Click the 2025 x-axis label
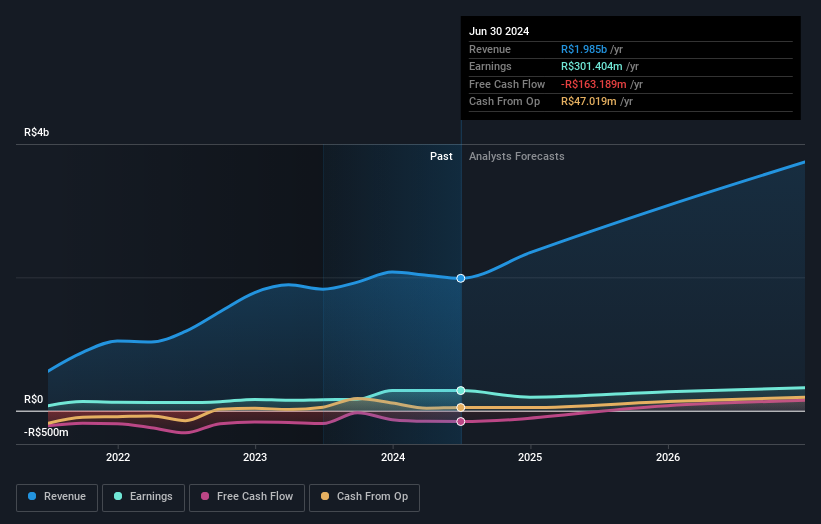The width and height of the screenshot is (821, 524). 530,458
